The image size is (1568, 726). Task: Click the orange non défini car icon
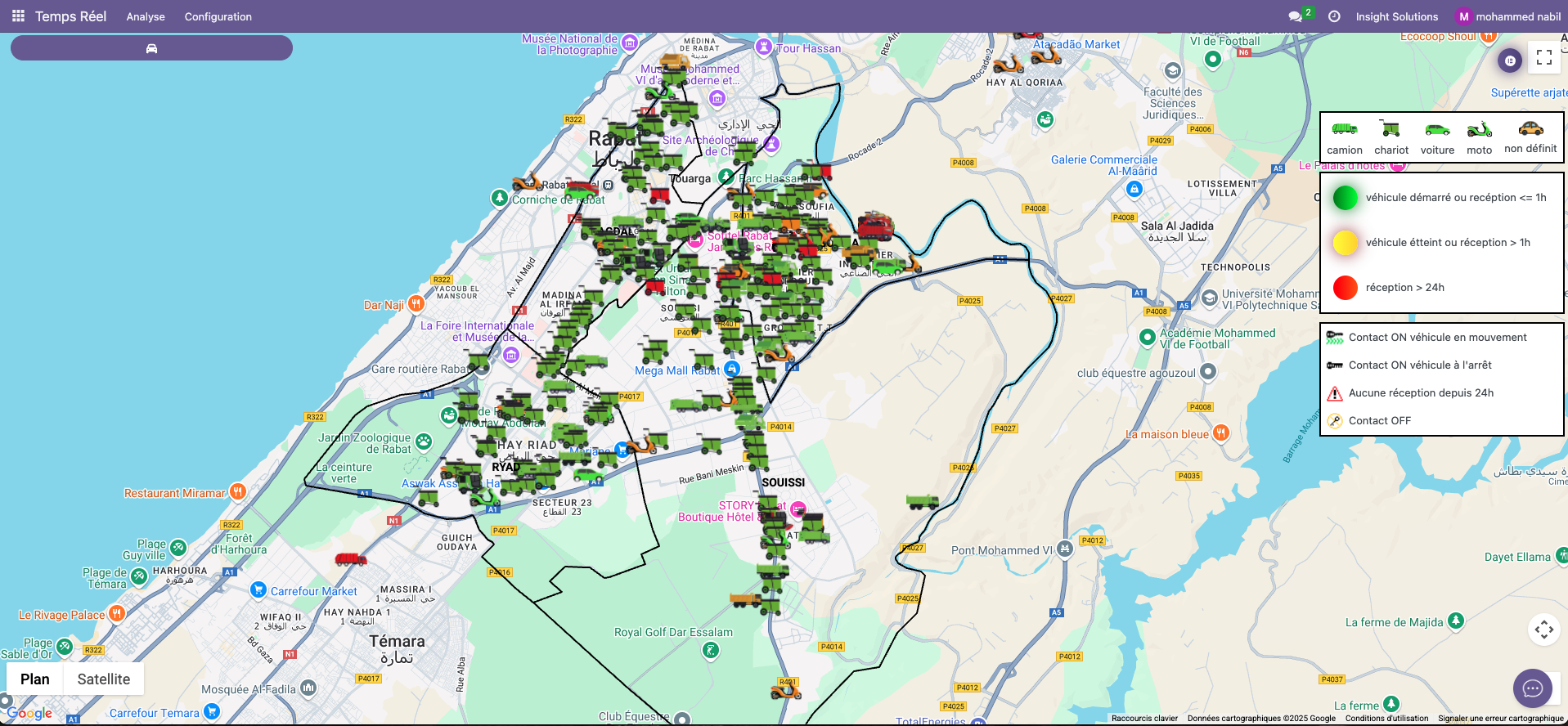click(1530, 128)
